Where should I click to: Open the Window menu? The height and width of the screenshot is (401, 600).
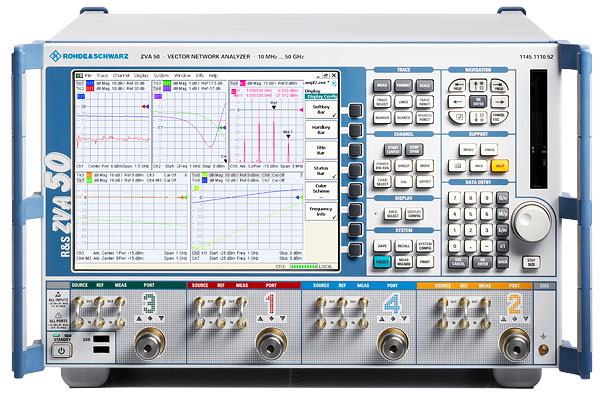coord(182,75)
